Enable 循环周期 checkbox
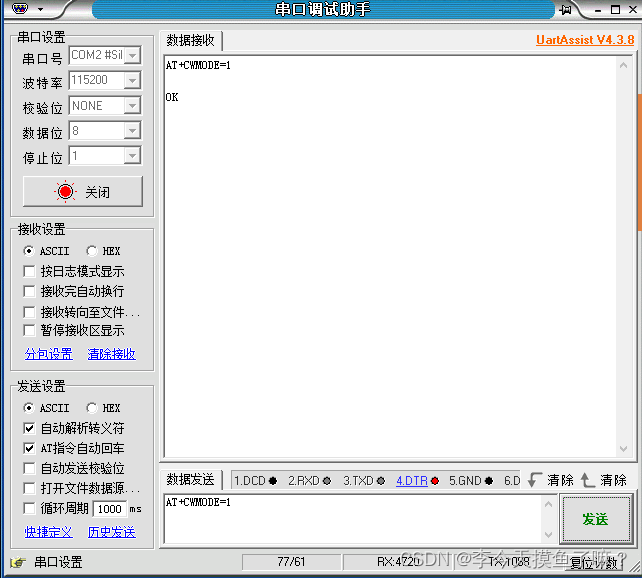642x578 pixels. [x=29, y=508]
